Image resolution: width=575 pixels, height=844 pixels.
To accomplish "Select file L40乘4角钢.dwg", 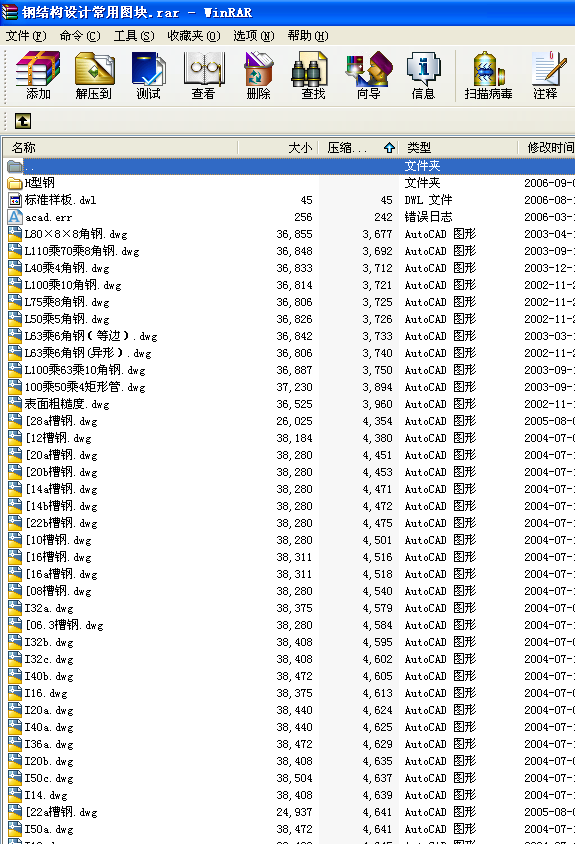I will click(67, 268).
